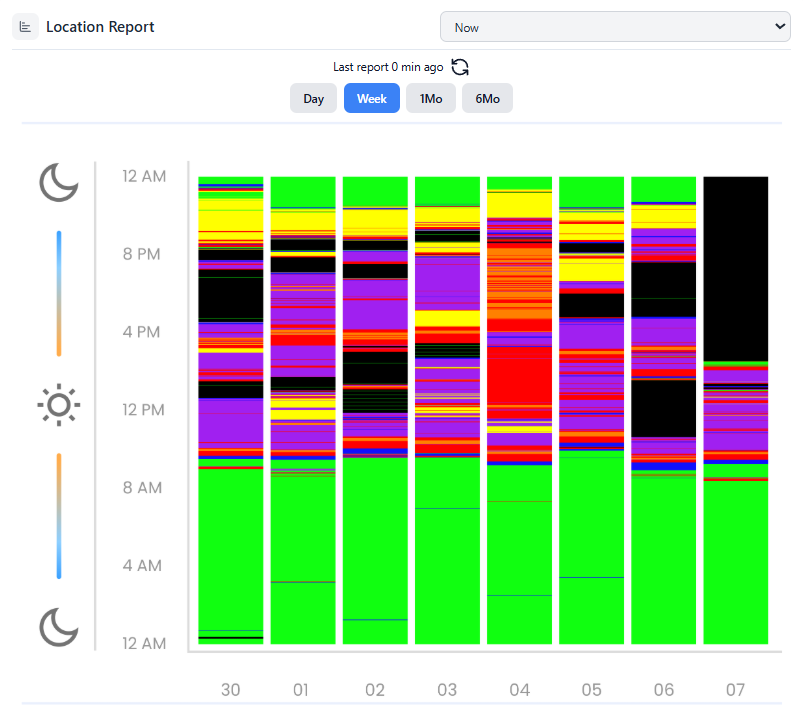
Task: Click the bar for day 01
Action: click(303, 410)
